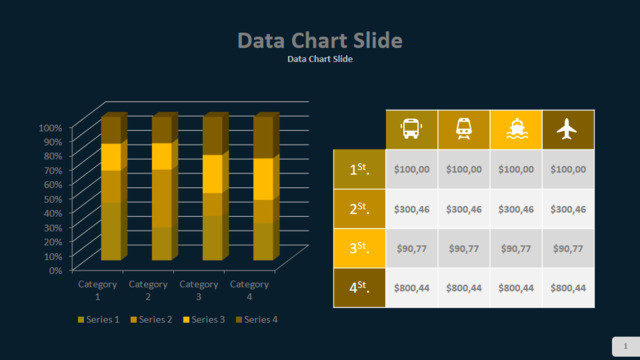The height and width of the screenshot is (360, 640).
Task: Click the Data Chart Slide main title
Action: (x=320, y=40)
